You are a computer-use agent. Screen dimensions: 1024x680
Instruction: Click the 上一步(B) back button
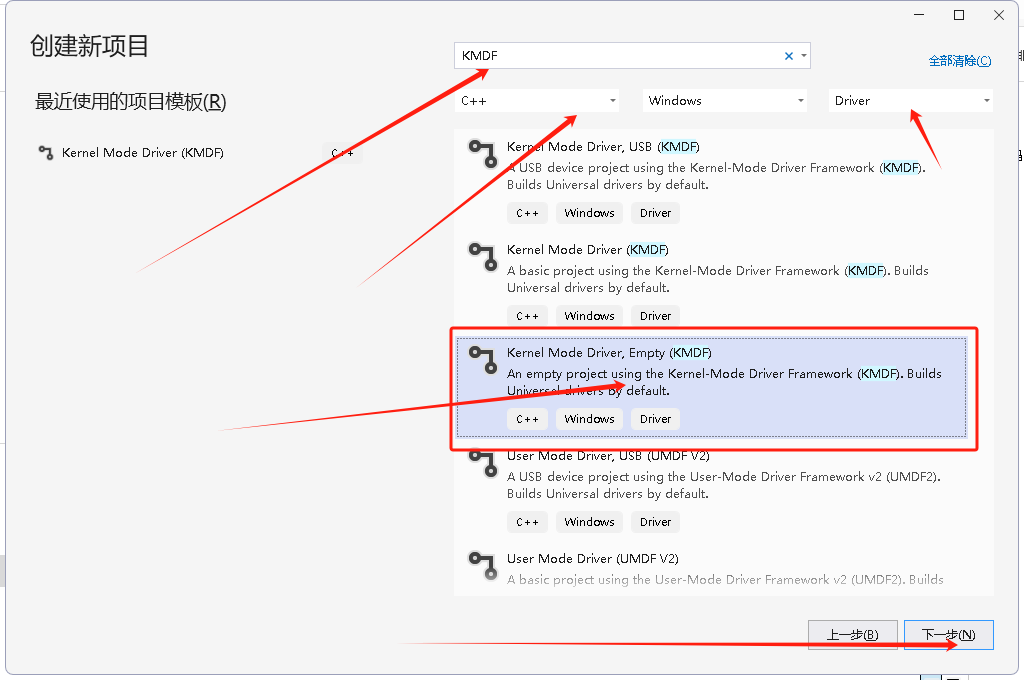pos(853,635)
